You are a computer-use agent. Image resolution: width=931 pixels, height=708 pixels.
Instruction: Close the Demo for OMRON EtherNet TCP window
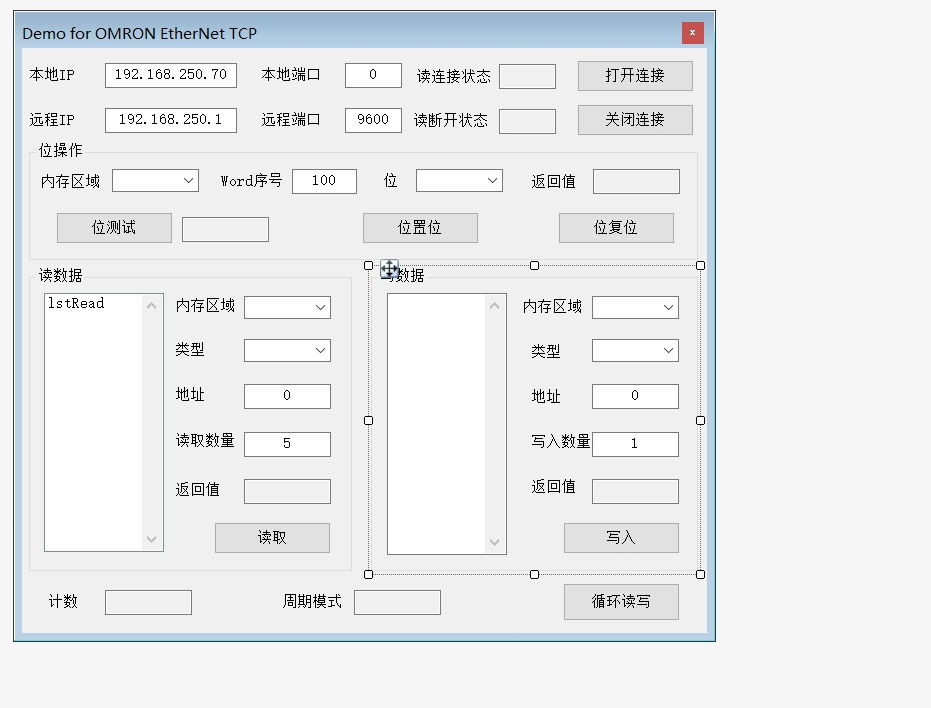pos(692,33)
